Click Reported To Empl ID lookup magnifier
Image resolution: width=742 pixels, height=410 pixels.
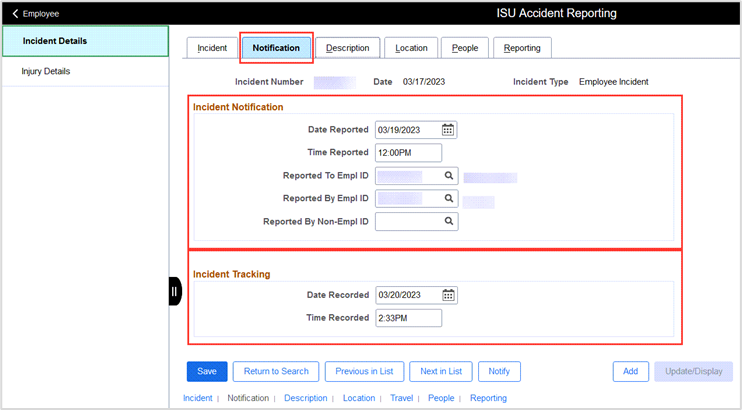pyautogui.click(x=449, y=176)
